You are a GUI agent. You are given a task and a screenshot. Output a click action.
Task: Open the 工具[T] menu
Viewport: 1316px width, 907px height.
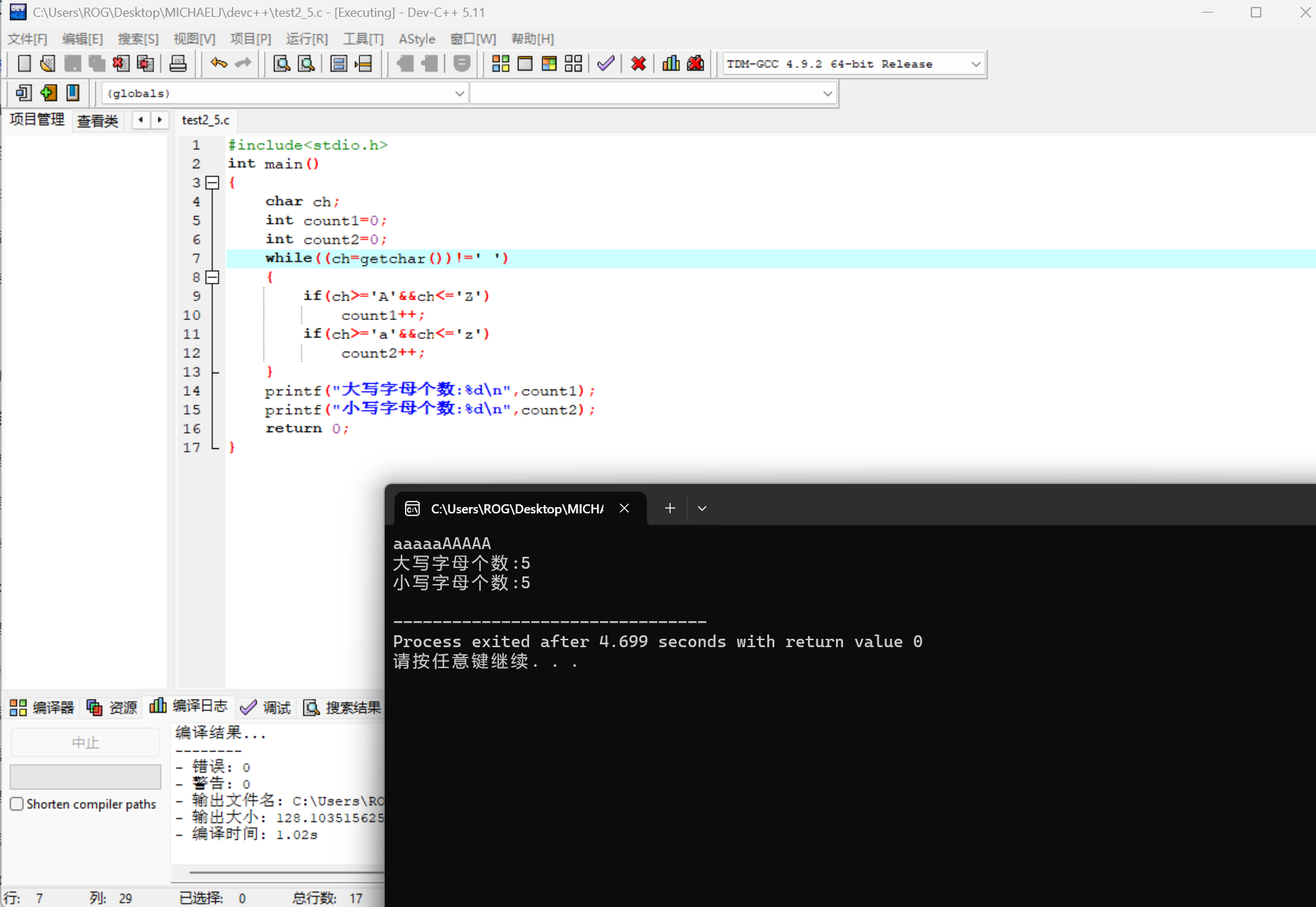tap(363, 39)
